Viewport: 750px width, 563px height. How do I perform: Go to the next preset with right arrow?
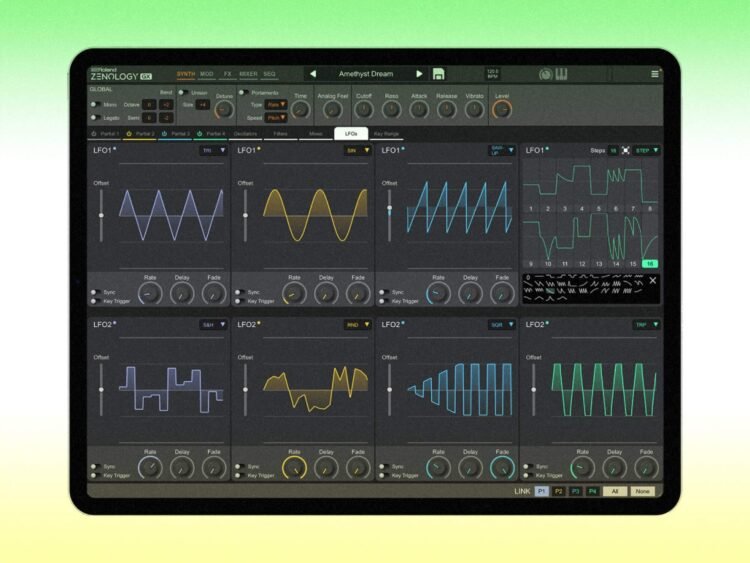click(x=419, y=74)
